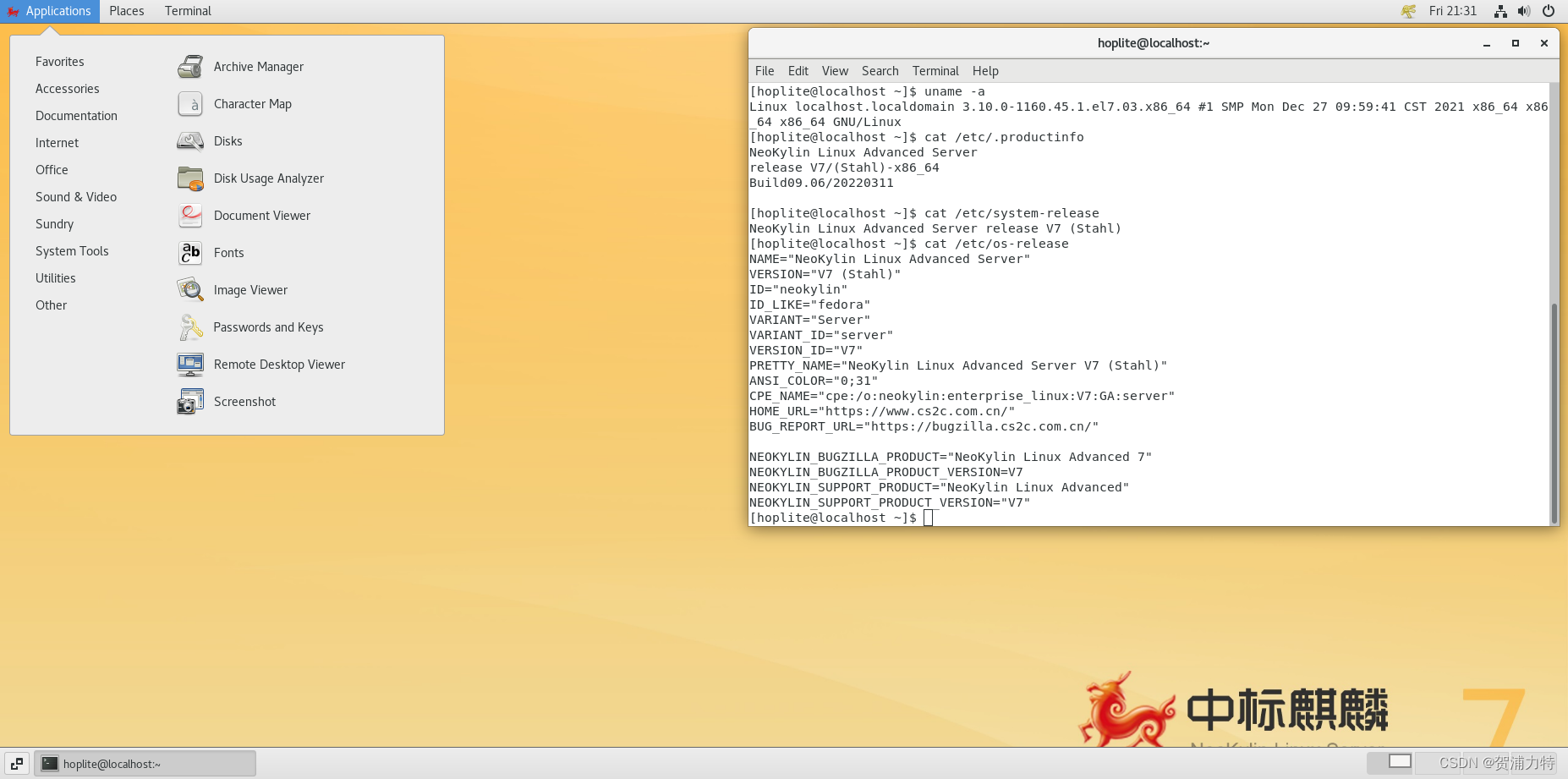The height and width of the screenshot is (779, 1568).
Task: Open terminal window Search menu
Action: click(880, 71)
